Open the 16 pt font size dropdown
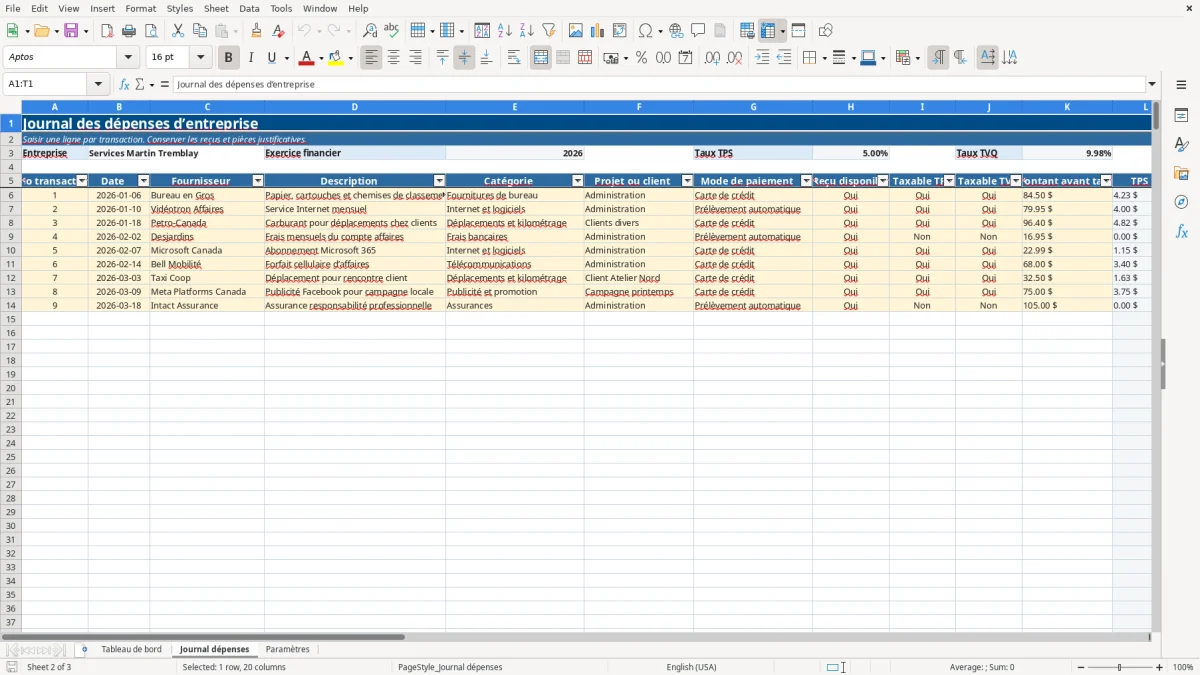1200x675 pixels. click(x=201, y=58)
